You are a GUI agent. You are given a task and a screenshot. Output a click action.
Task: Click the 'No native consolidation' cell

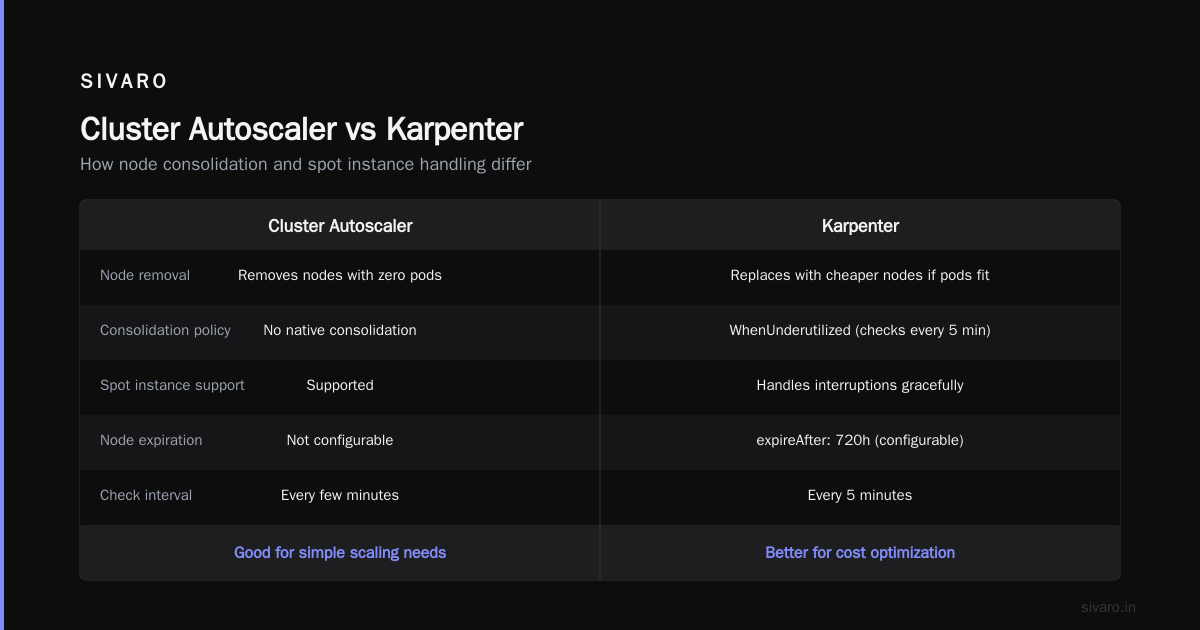[340, 330]
